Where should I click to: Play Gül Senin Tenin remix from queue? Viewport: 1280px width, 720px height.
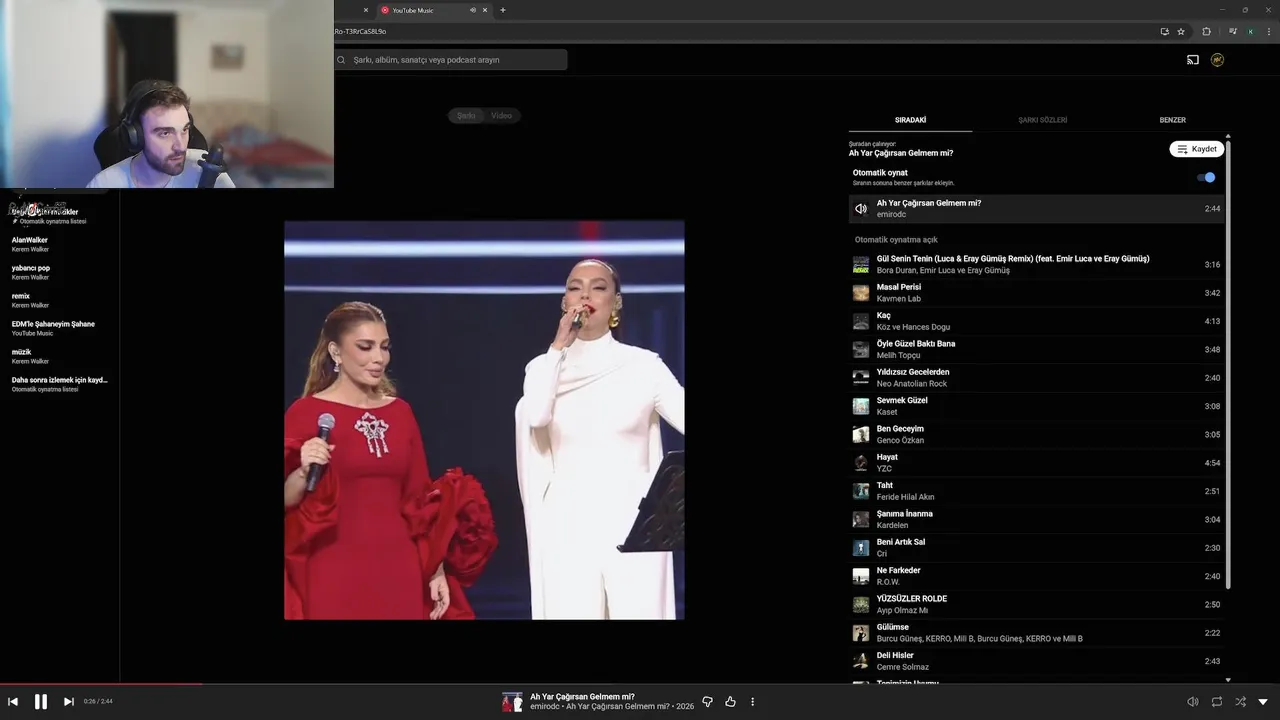pos(1036,265)
